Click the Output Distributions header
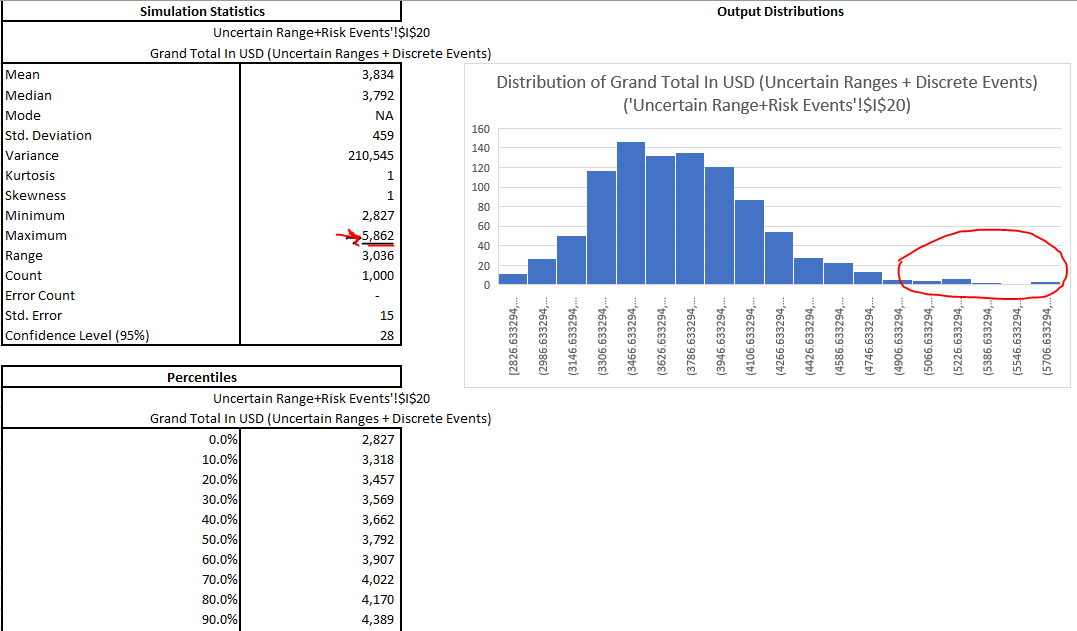 pos(779,11)
